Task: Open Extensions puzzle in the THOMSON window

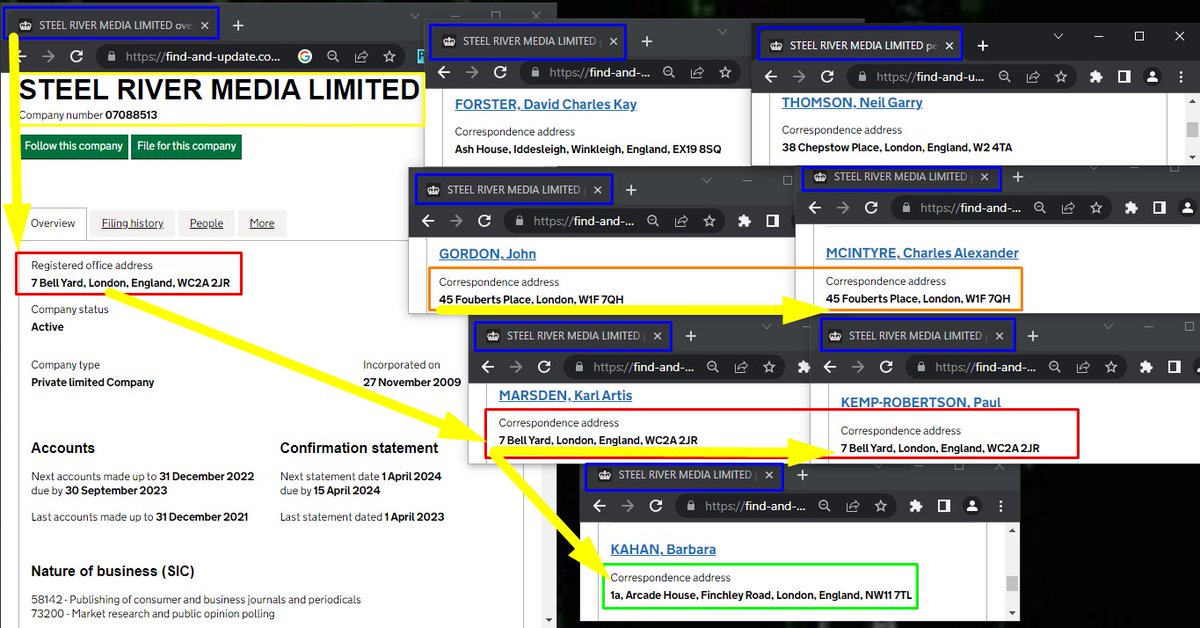Action: coord(1096,76)
